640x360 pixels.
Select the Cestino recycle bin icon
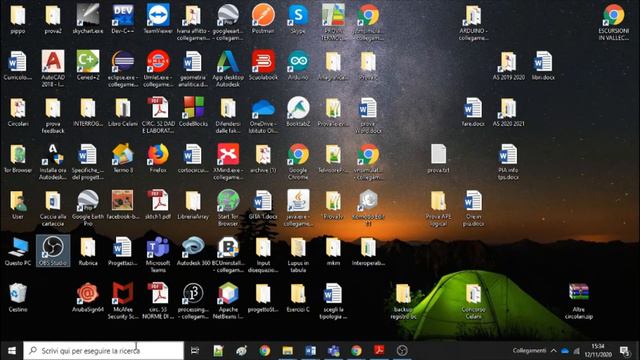pos(18,298)
